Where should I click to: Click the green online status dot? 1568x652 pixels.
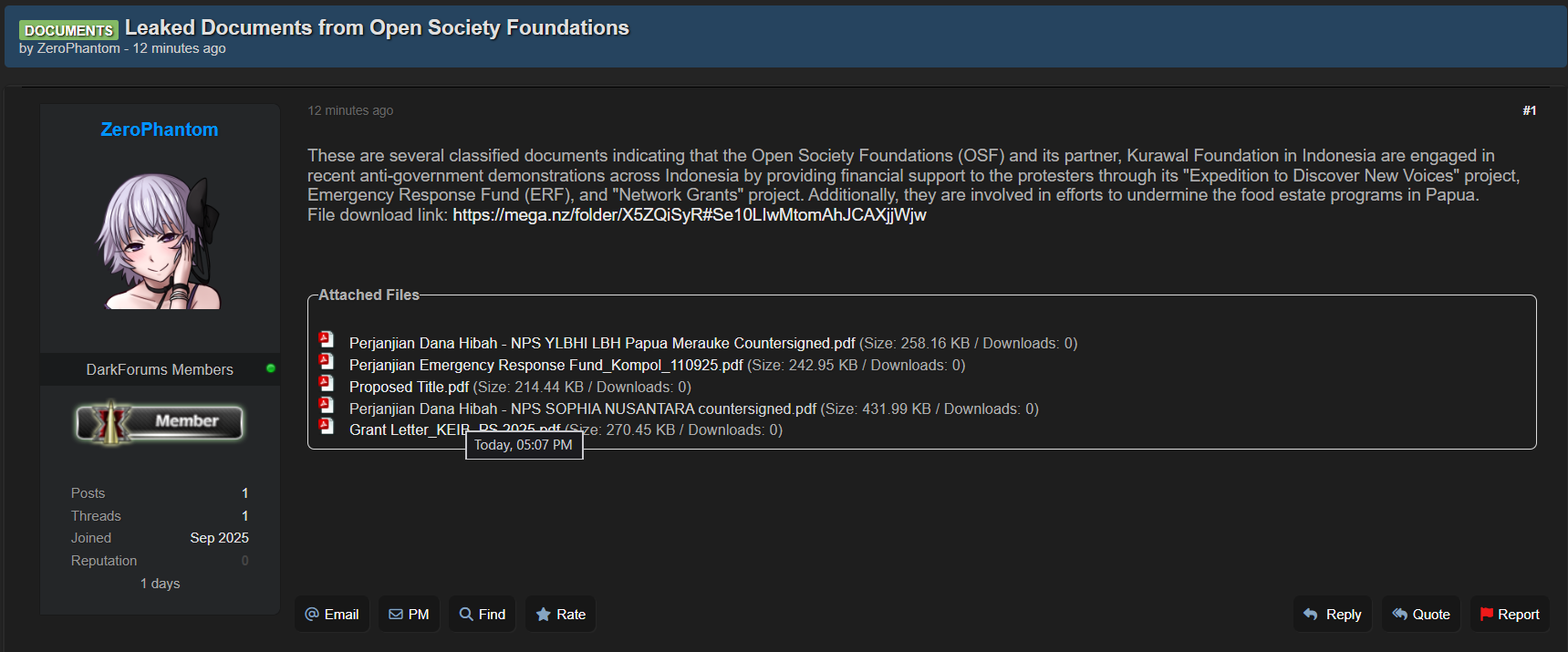[270, 368]
